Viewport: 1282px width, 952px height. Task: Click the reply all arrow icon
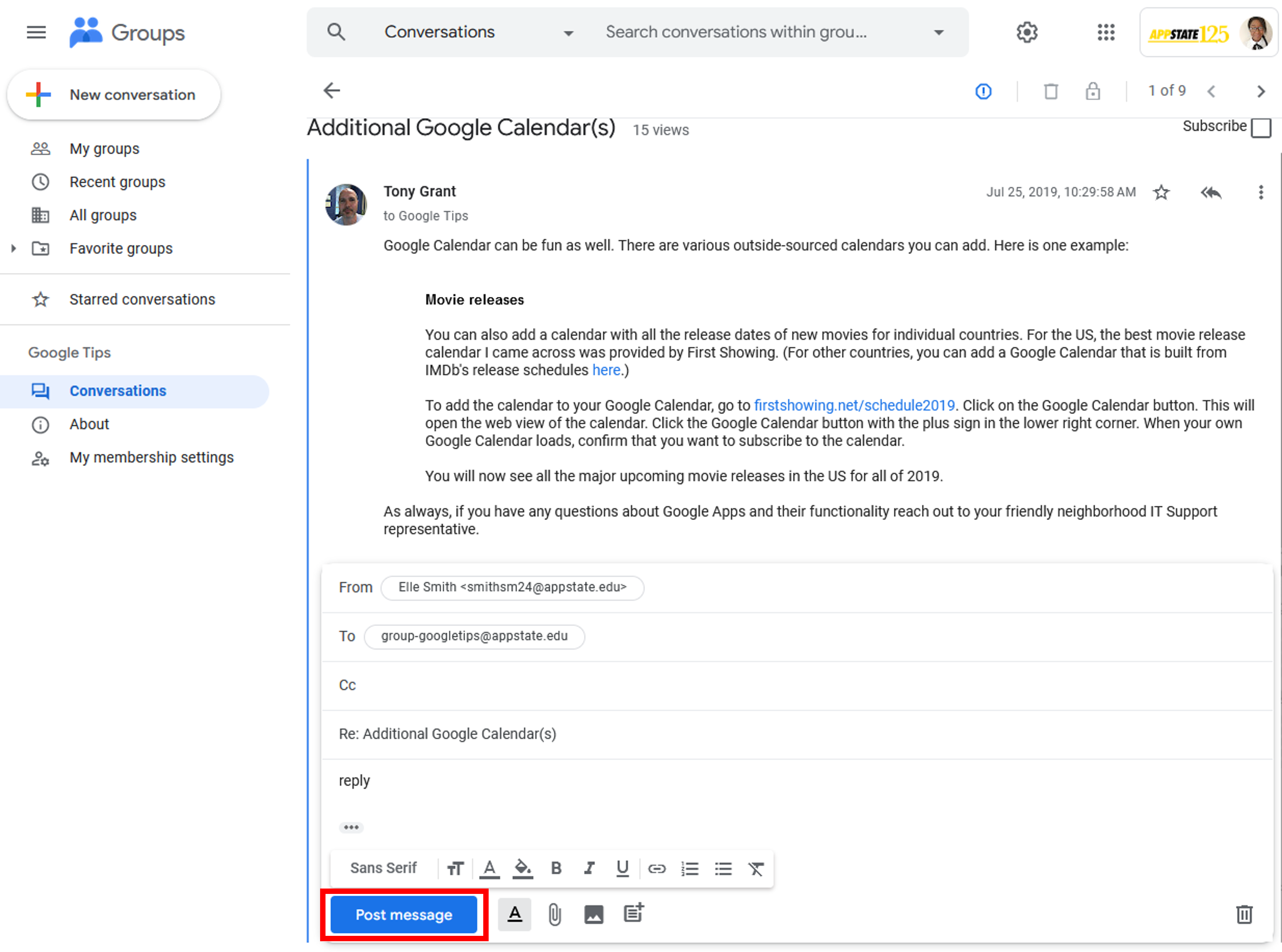[1210, 192]
